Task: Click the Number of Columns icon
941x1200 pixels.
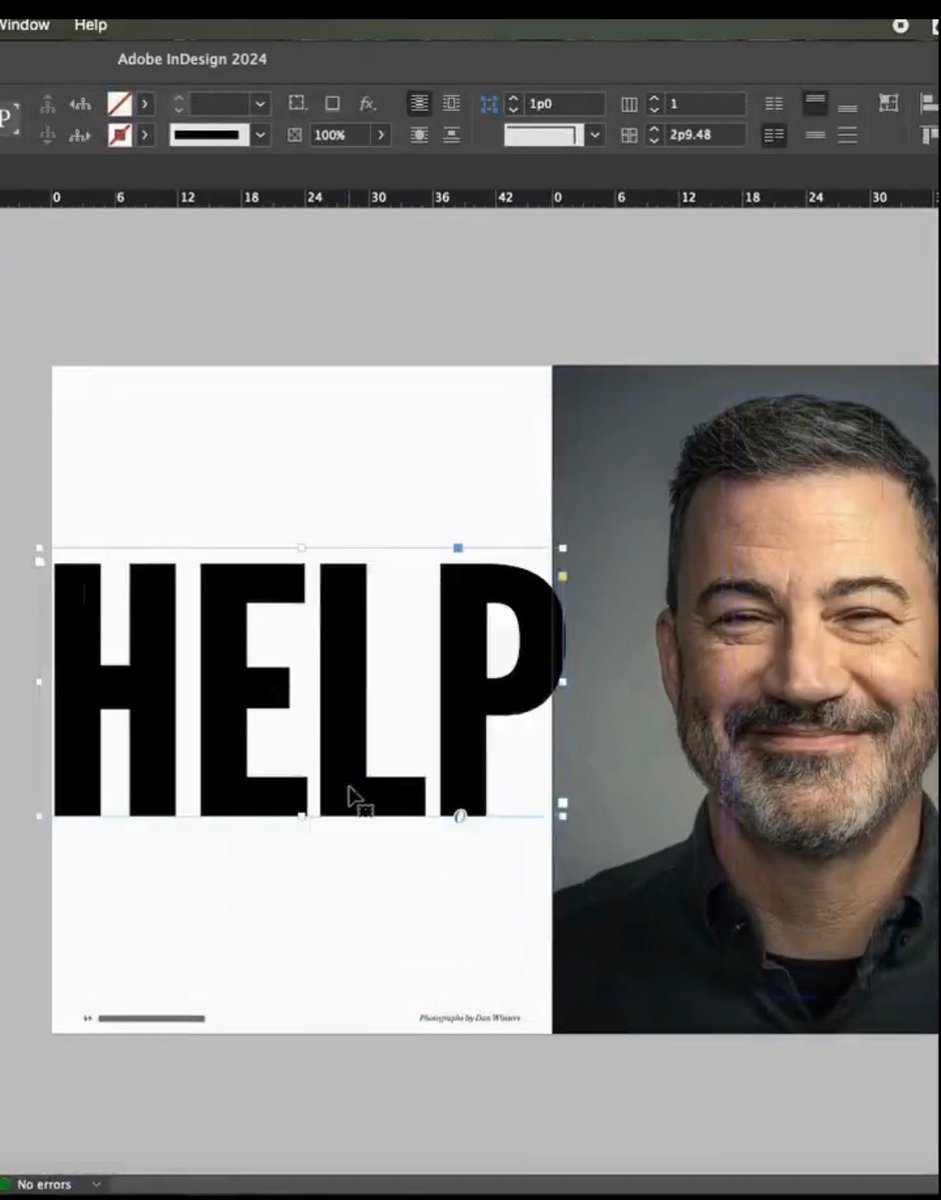Action: pyautogui.click(x=629, y=104)
